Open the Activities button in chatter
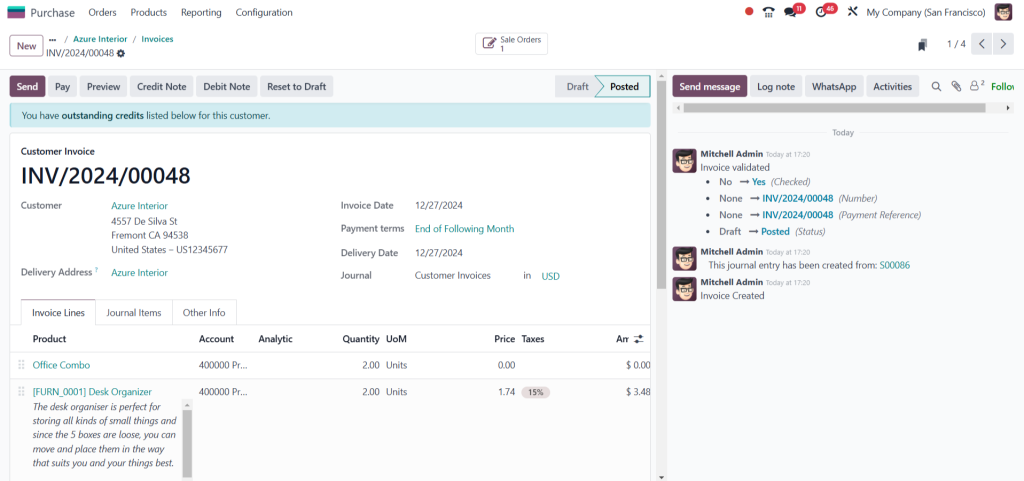This screenshot has height=481, width=1024. [x=892, y=86]
